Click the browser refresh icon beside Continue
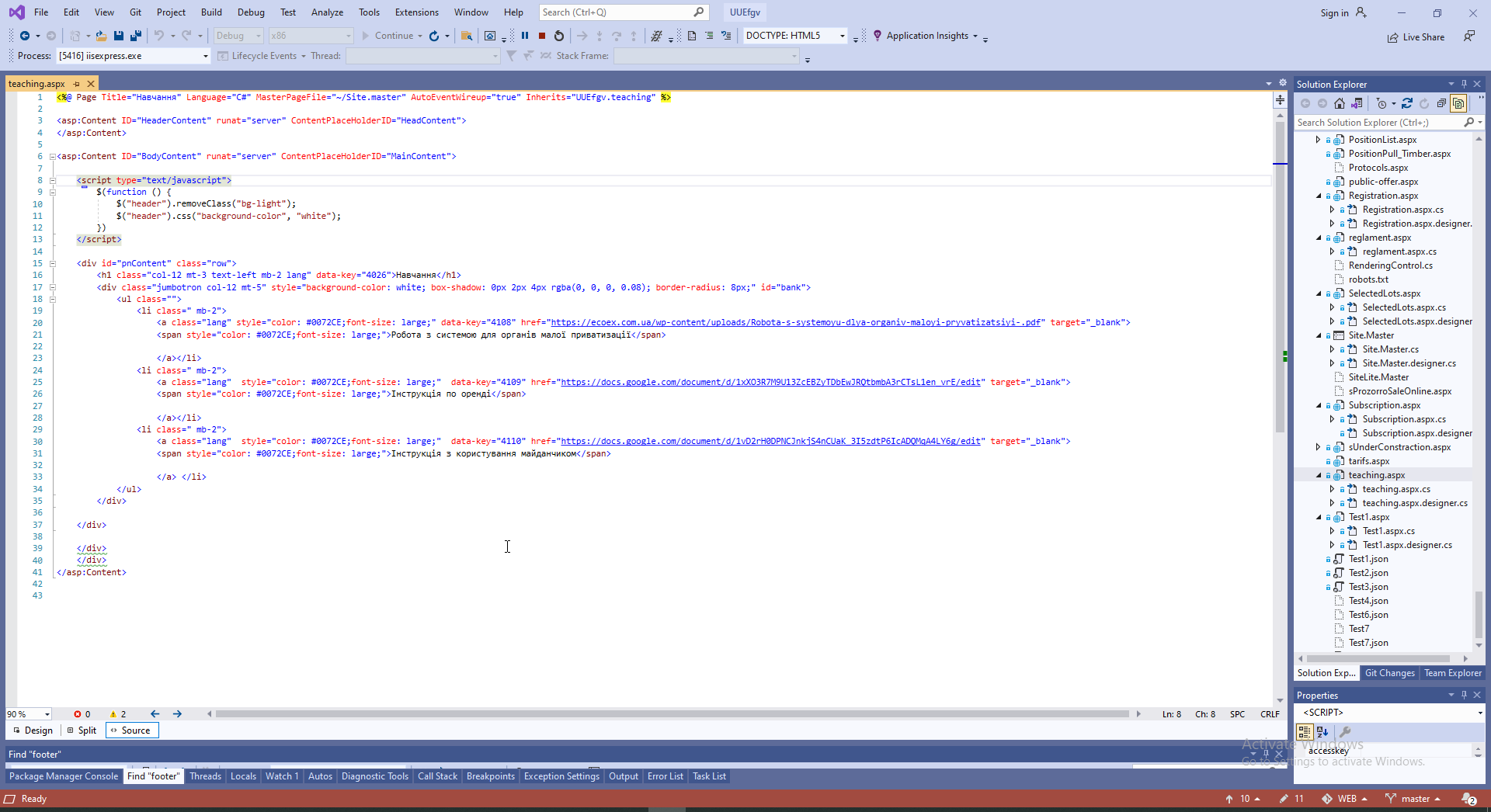Viewport: 1491px width, 812px height. pyautogui.click(x=434, y=36)
